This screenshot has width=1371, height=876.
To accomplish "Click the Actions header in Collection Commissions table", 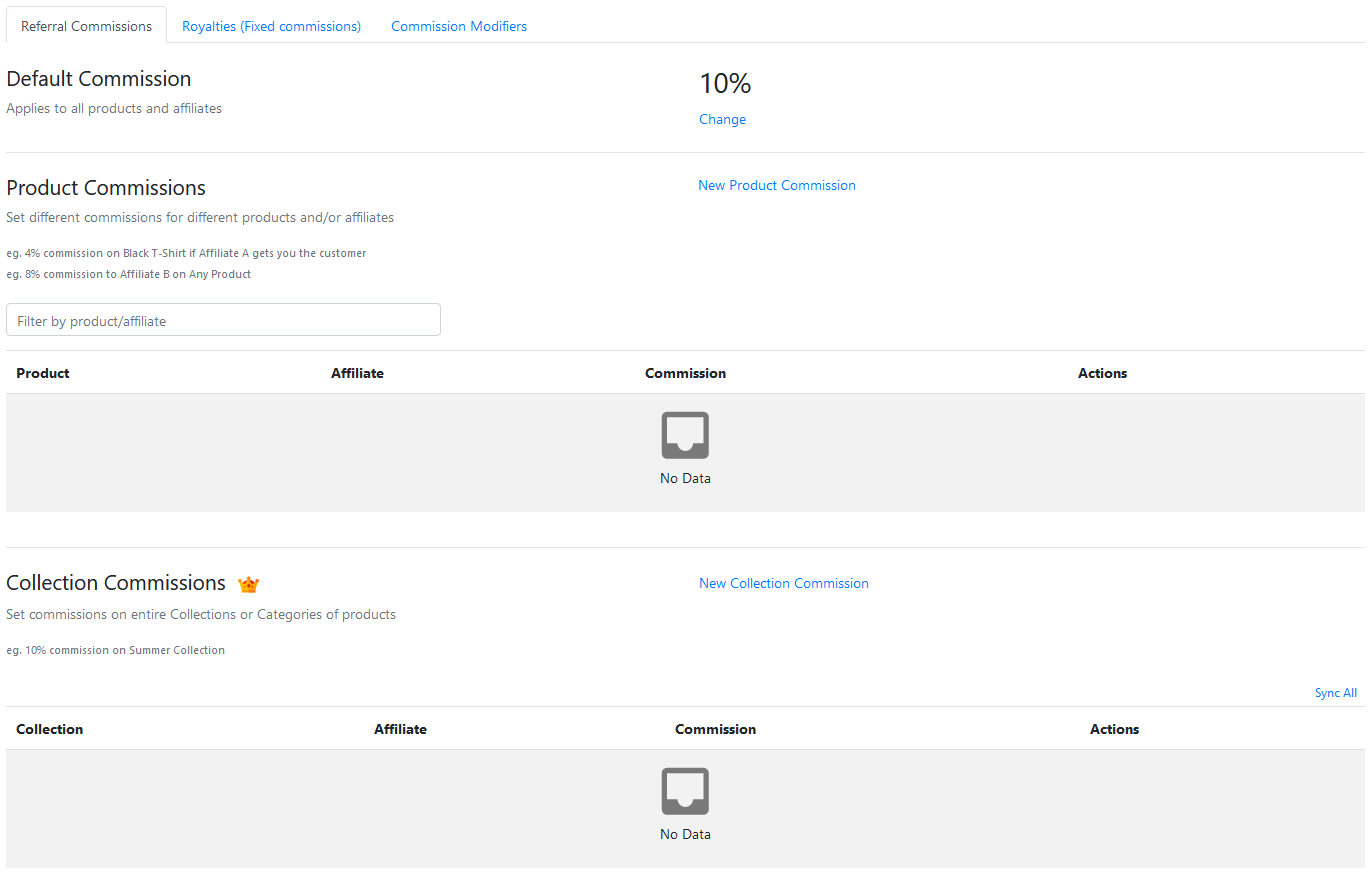I will pyautogui.click(x=1114, y=729).
